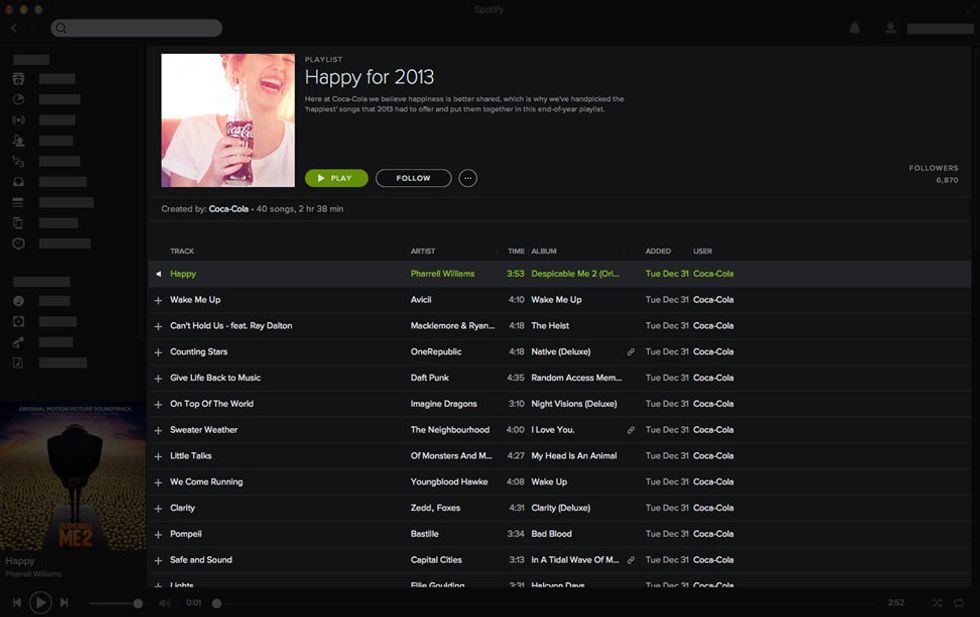This screenshot has height=617, width=980.
Task: Open the Play Queue icon in sidebar
Action: point(18,202)
